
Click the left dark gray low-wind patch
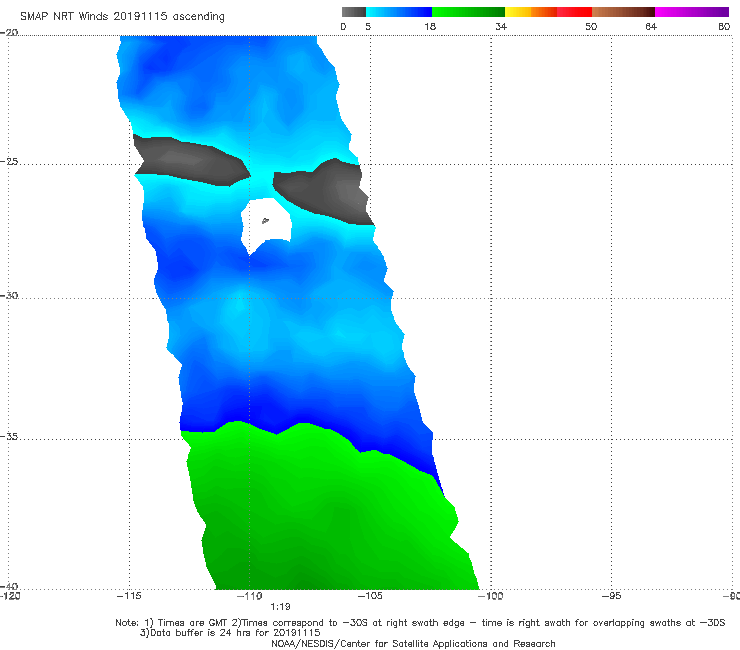pos(191,160)
